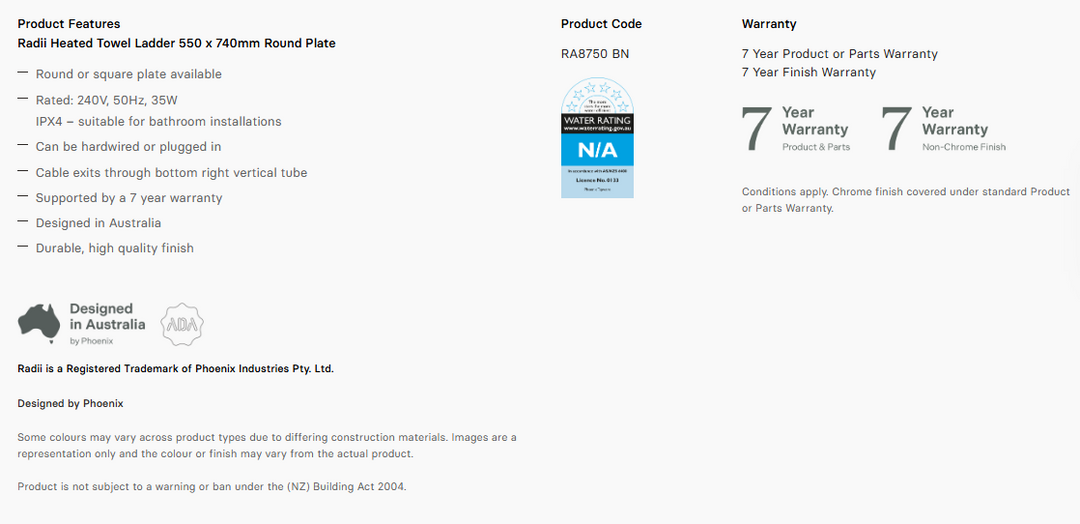Click the Designed in Australia by Phoenix text logo

(x=107, y=324)
